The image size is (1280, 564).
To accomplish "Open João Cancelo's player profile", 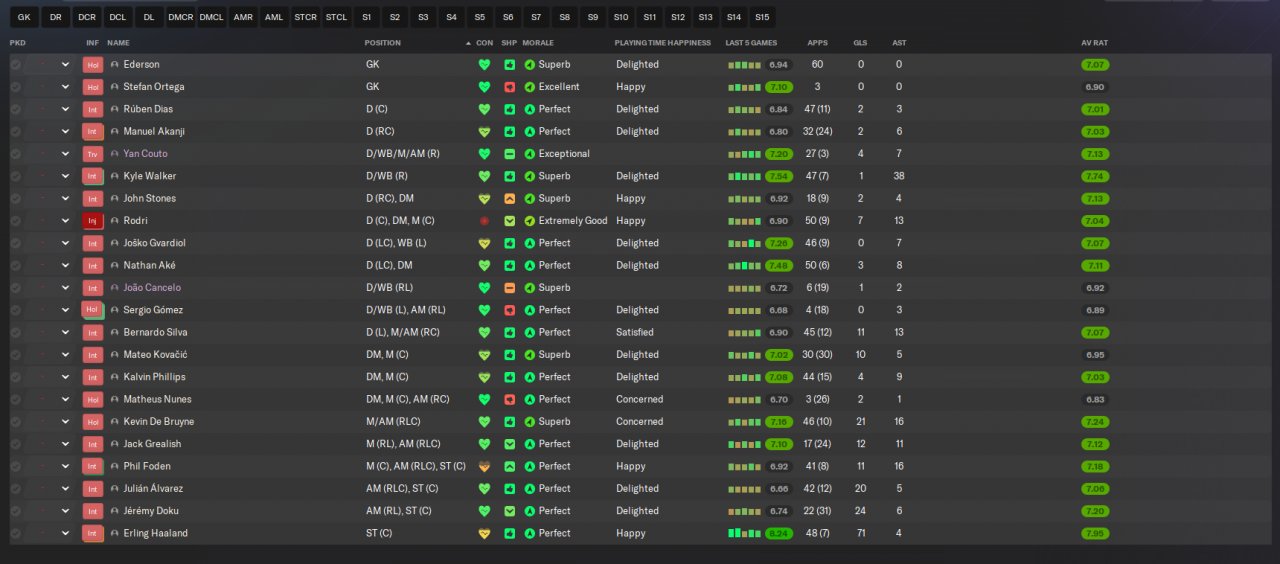I will pyautogui.click(x=152, y=288).
